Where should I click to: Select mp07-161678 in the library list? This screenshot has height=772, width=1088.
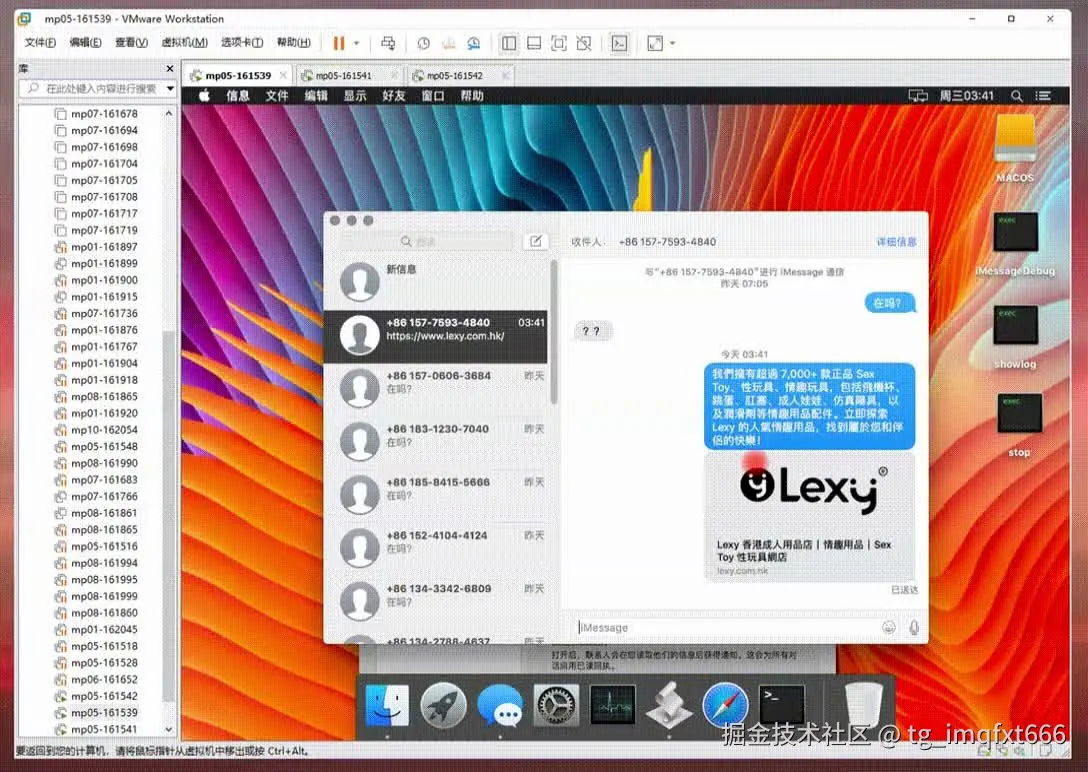[104, 114]
